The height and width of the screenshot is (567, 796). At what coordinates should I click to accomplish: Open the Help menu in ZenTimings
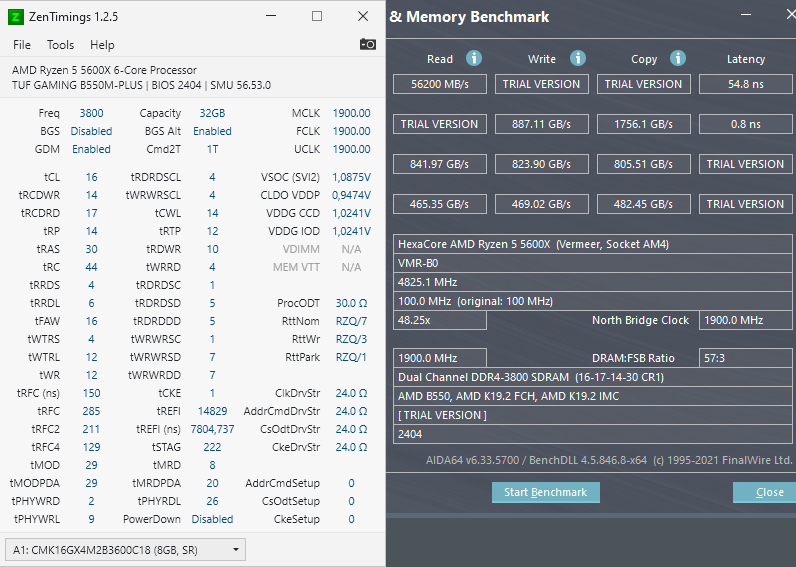click(102, 45)
